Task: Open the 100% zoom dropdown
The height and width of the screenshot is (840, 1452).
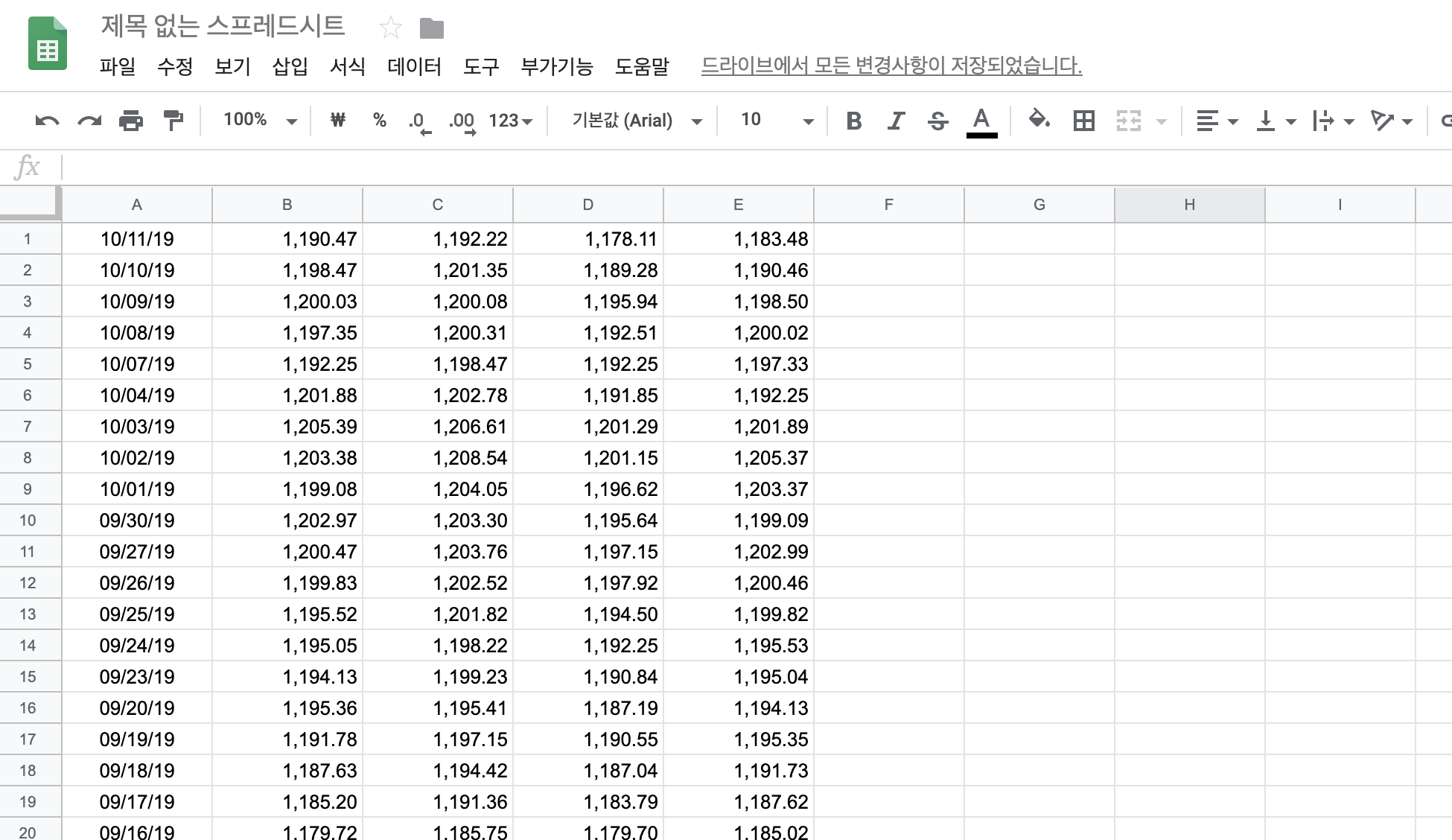Action: [x=260, y=120]
